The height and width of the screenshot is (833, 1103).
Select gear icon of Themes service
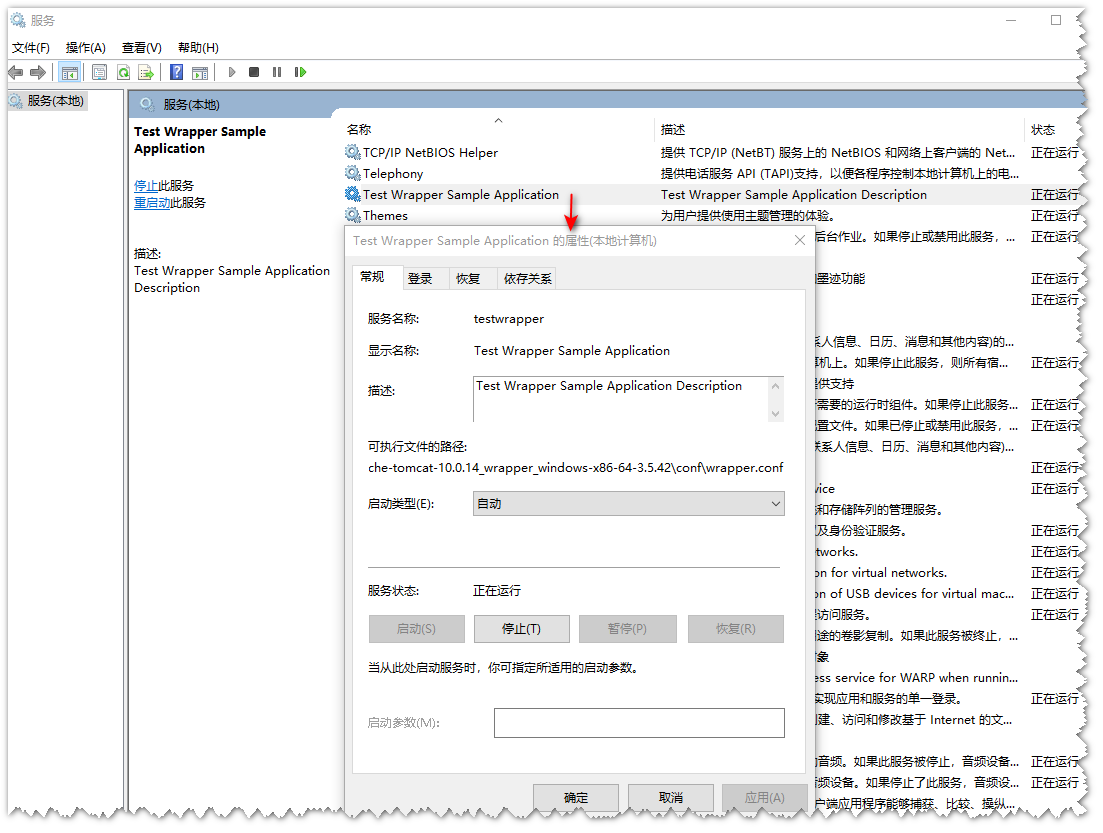point(352,215)
